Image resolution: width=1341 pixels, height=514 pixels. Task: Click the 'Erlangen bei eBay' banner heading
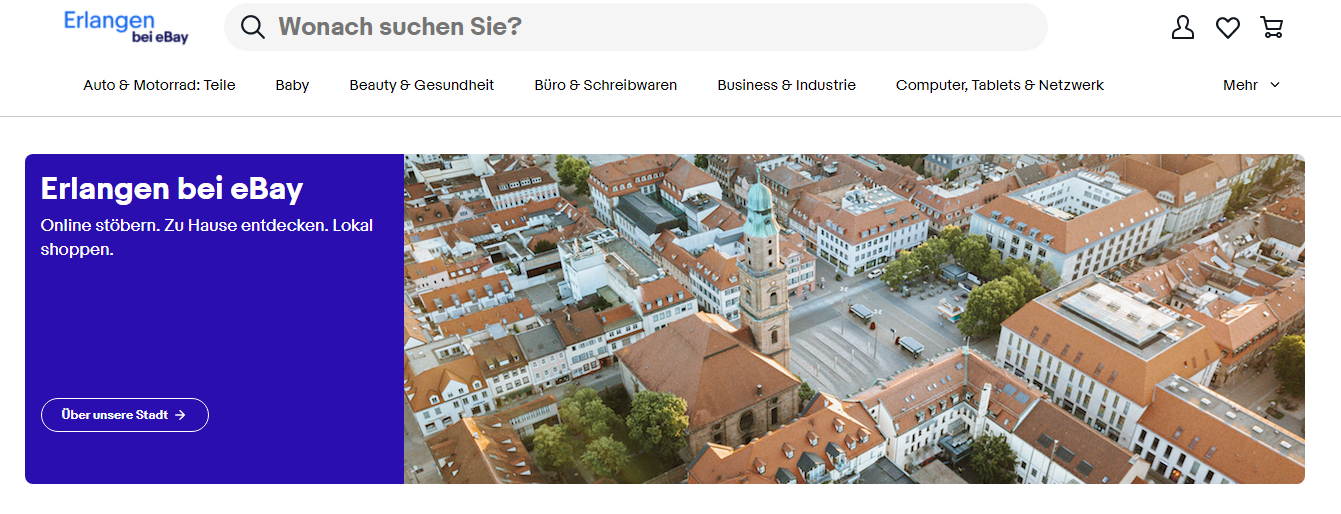(171, 188)
